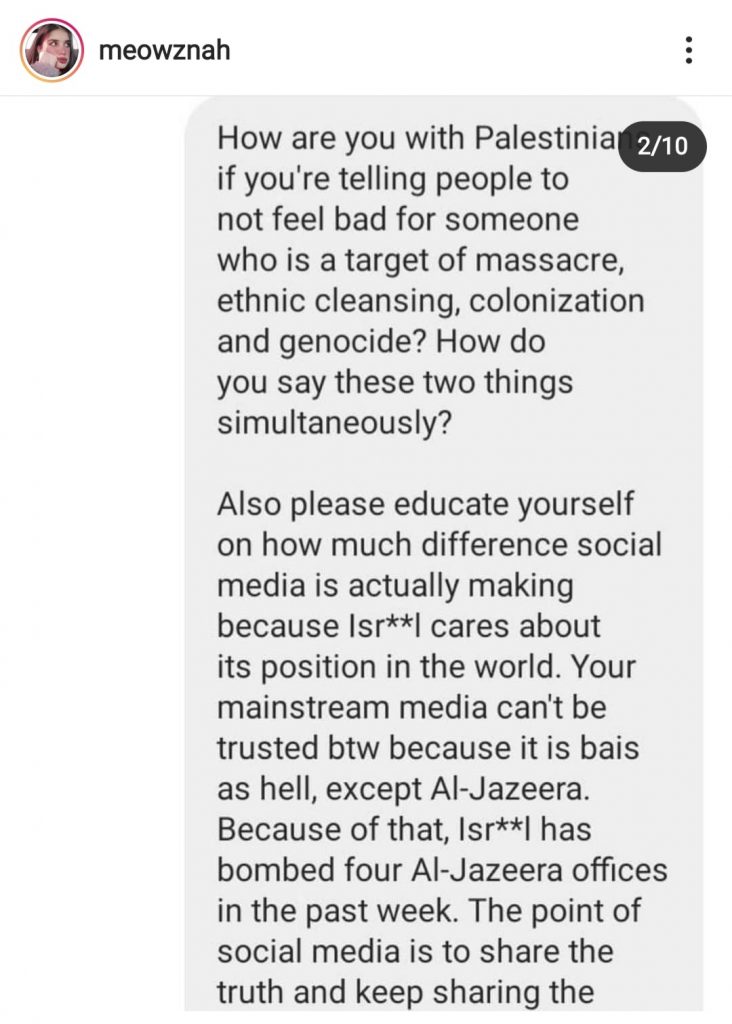Click the text 'who is a target of massacre,'
The height and width of the screenshot is (1024, 732).
421,261
